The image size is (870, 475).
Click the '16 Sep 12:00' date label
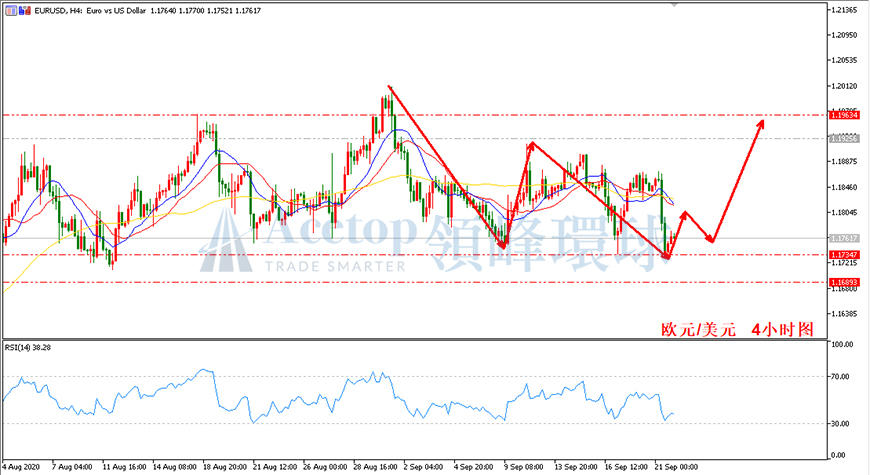[x=626, y=467]
